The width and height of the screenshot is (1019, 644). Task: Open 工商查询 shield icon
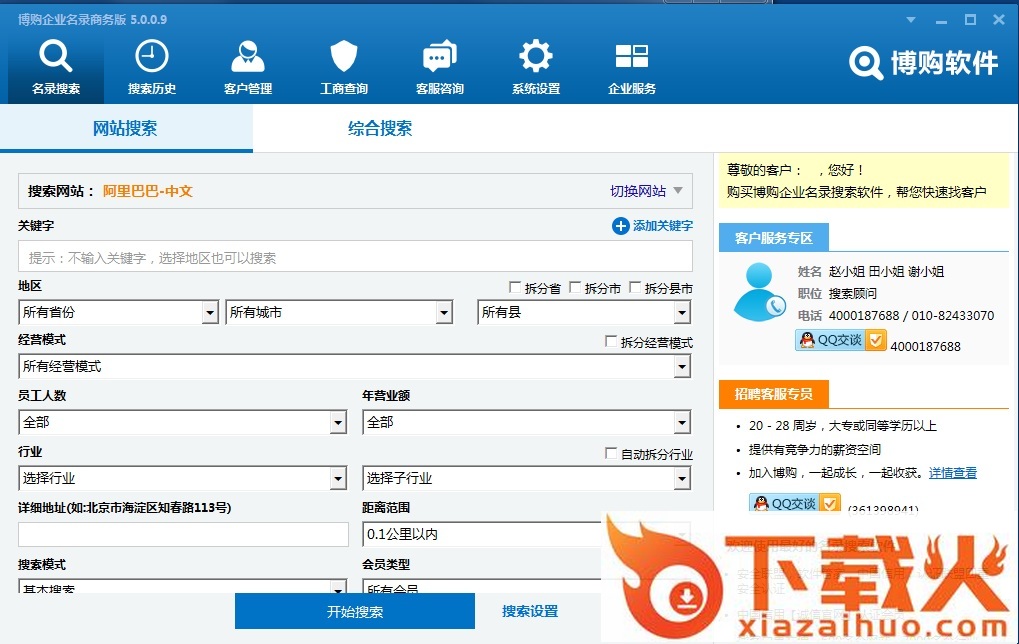(344, 57)
